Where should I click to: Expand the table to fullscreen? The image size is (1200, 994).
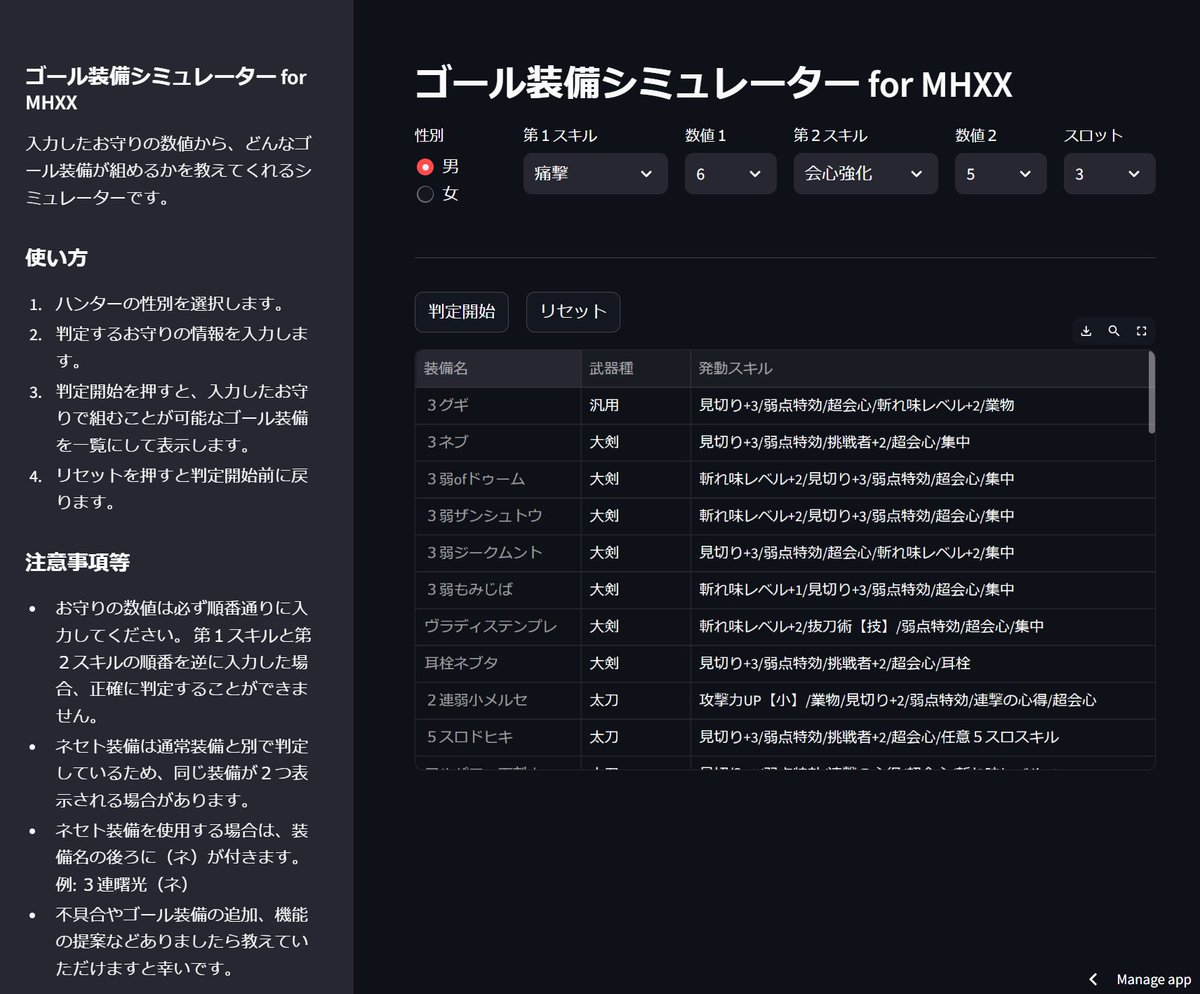coord(1141,331)
